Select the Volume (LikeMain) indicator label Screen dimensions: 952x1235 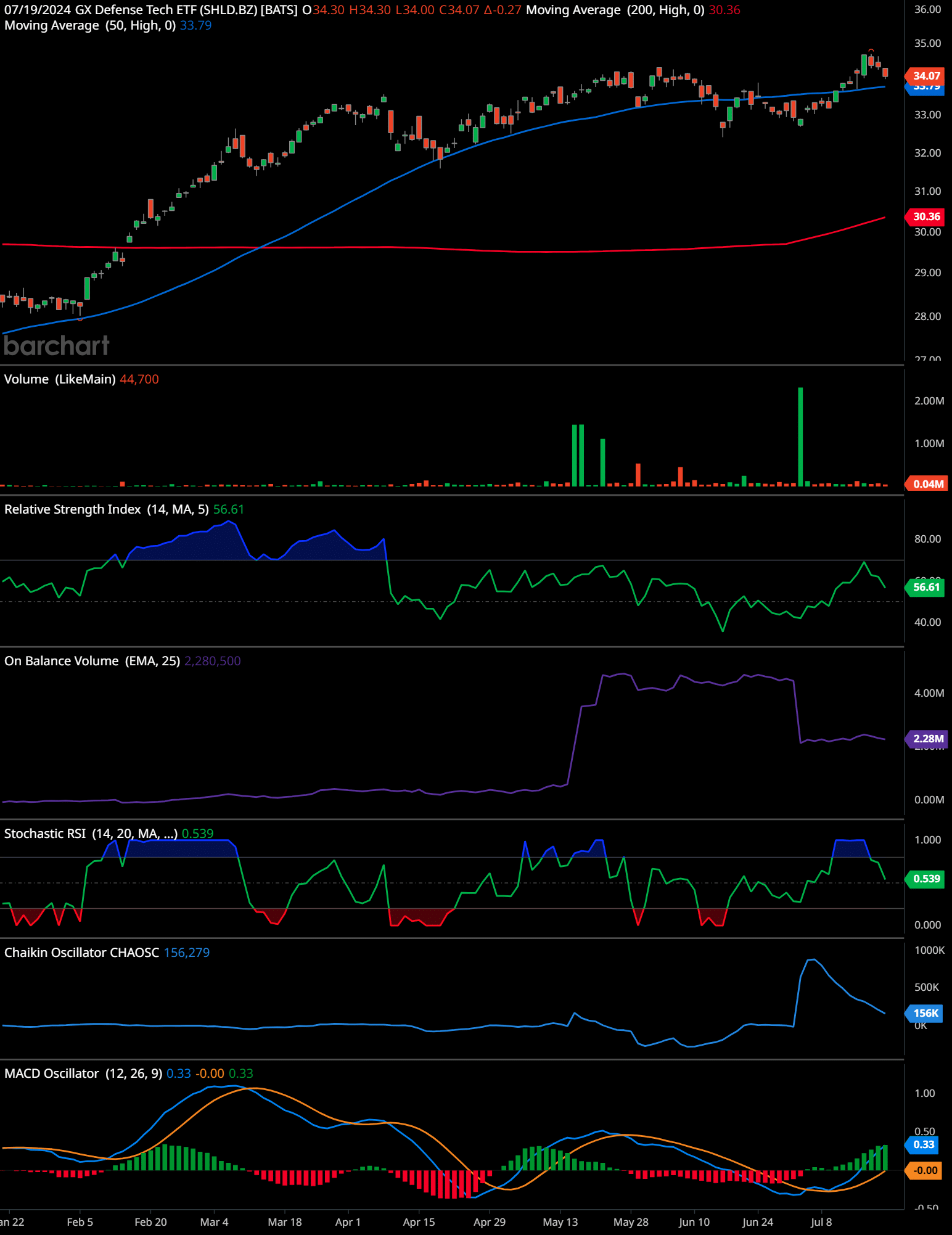60,379
